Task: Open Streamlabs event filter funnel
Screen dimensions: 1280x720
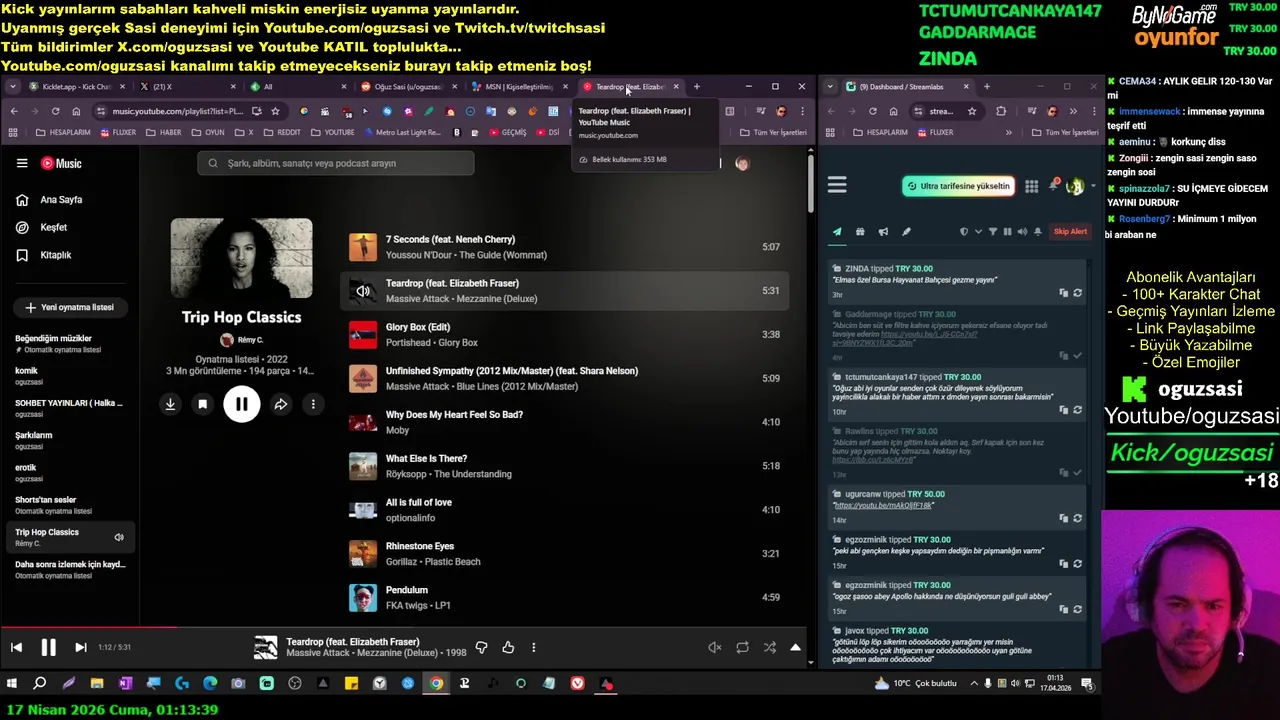Action: tap(992, 232)
